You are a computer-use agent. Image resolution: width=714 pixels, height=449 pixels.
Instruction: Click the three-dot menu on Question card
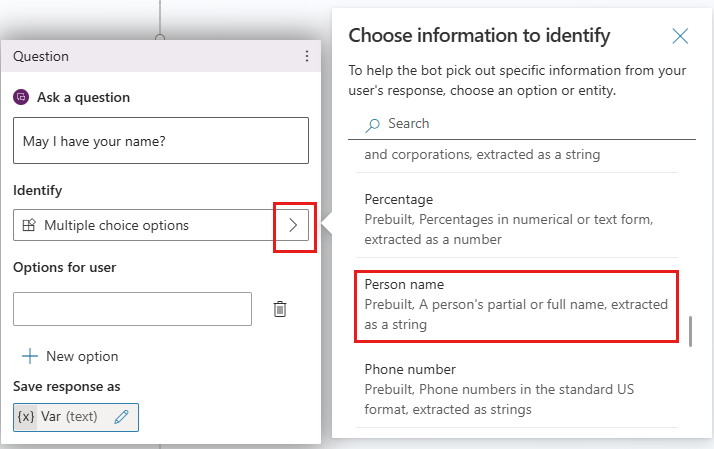click(307, 57)
